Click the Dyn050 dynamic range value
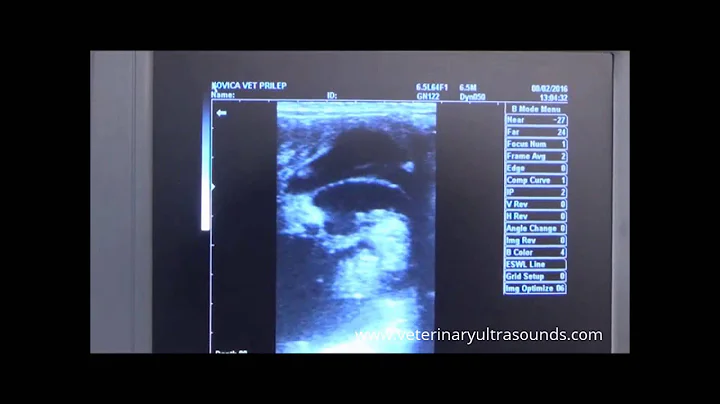The height and width of the screenshot is (404, 720). (472, 97)
